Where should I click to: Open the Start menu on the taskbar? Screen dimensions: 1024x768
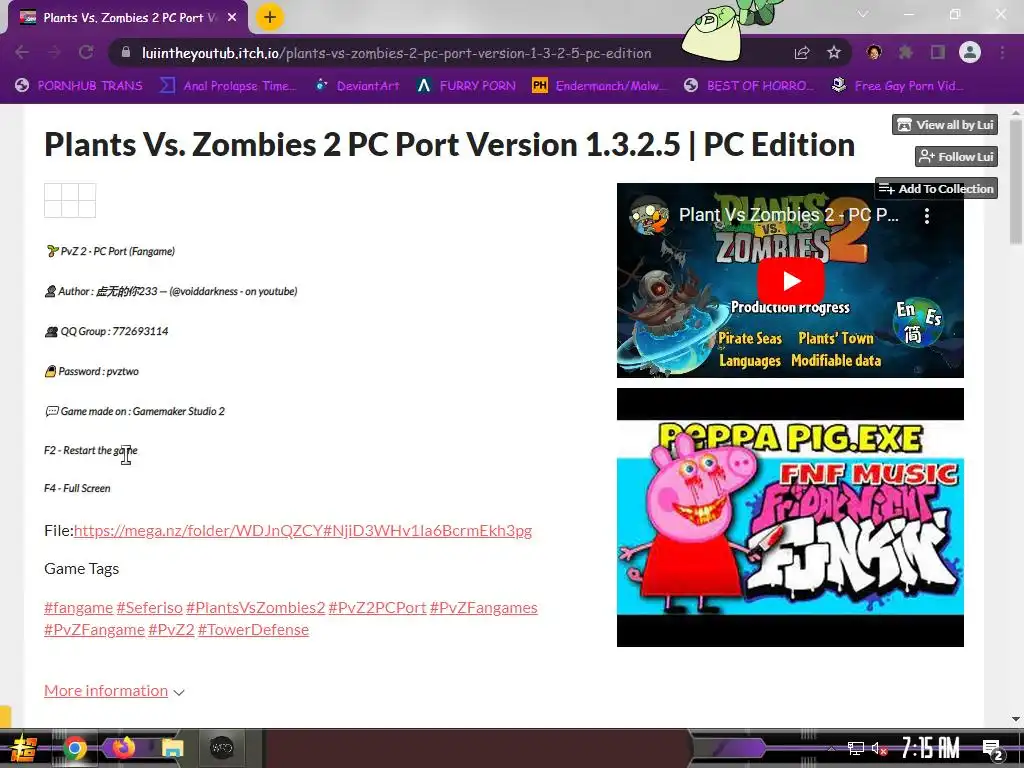[x=23, y=748]
